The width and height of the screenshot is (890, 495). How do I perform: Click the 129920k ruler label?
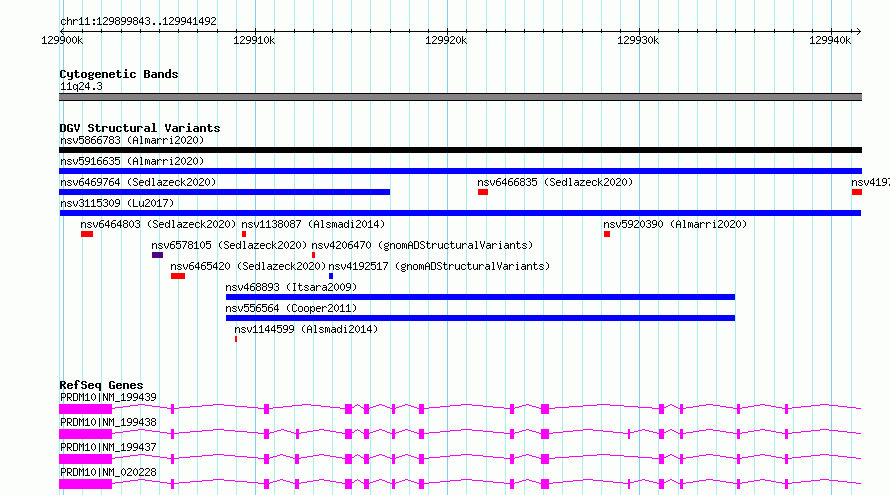446,40
